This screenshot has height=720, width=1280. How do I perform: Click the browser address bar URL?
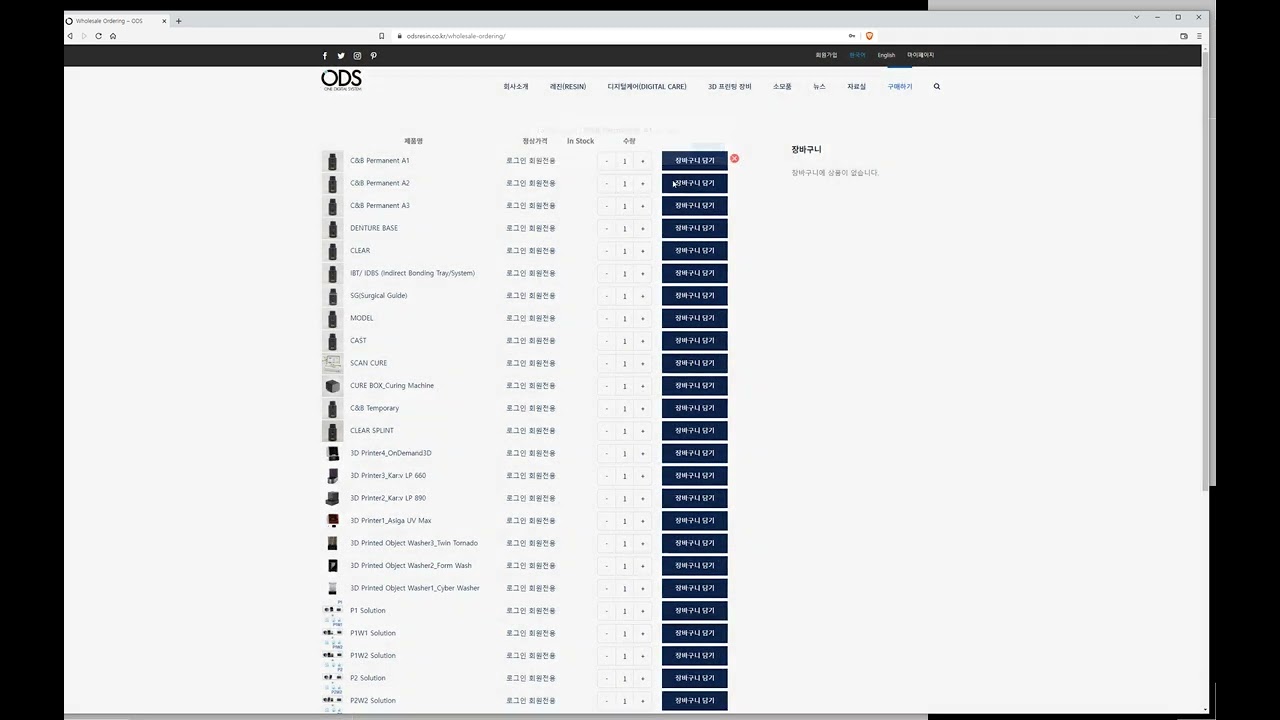[456, 36]
